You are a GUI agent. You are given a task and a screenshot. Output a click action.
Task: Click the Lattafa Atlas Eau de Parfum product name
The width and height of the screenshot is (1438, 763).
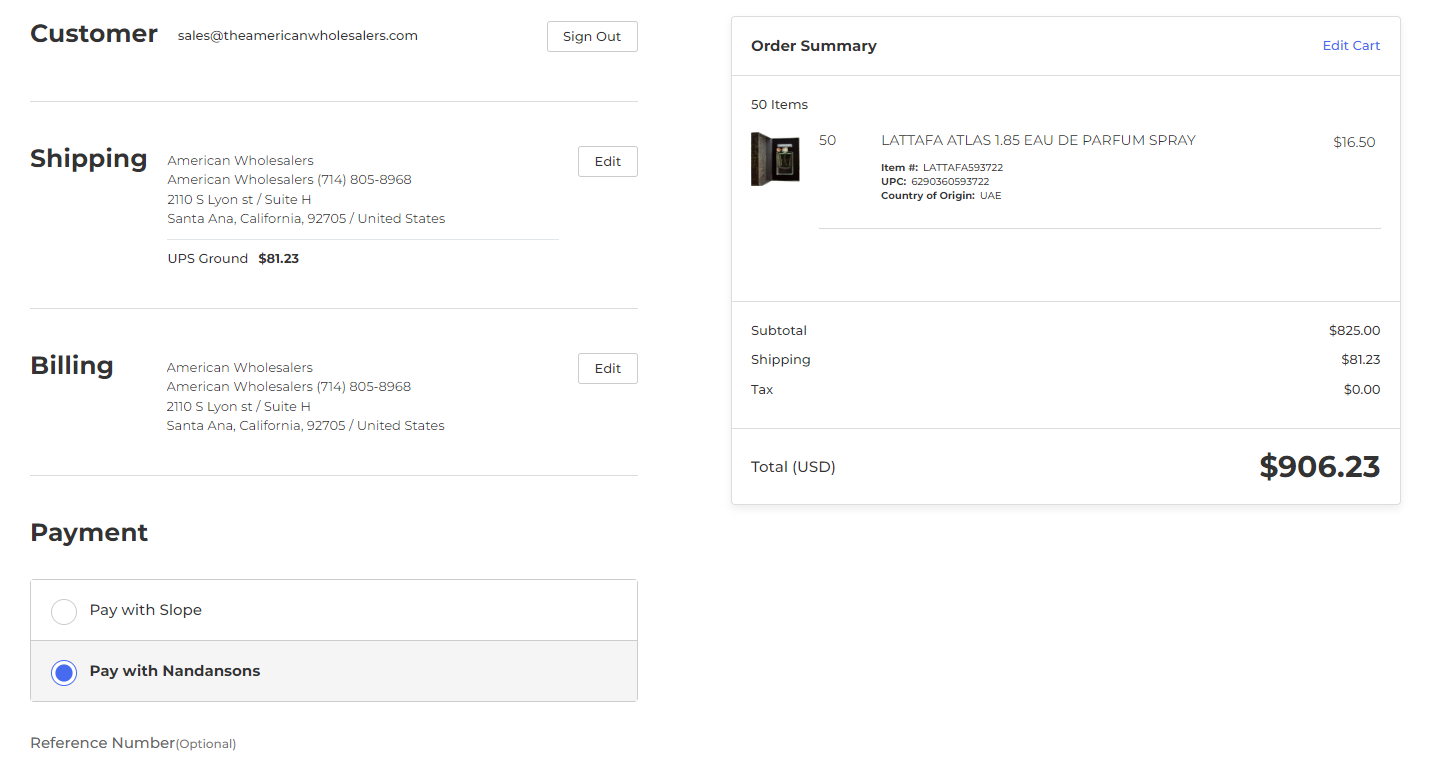[x=1038, y=140]
